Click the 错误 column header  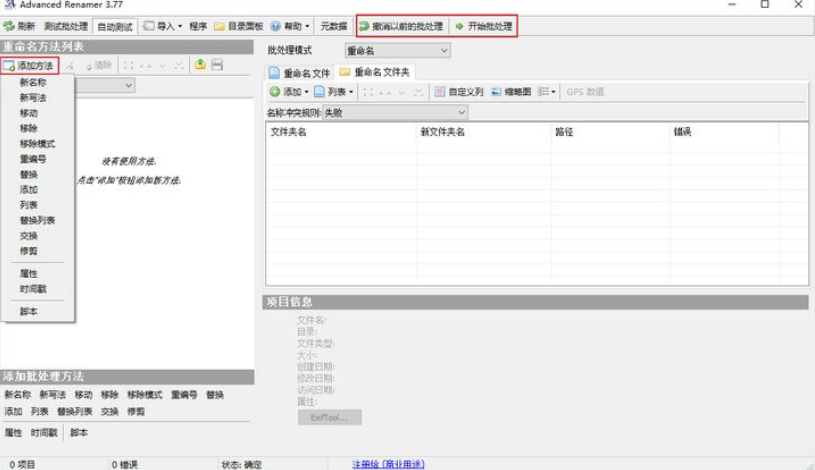pos(724,132)
